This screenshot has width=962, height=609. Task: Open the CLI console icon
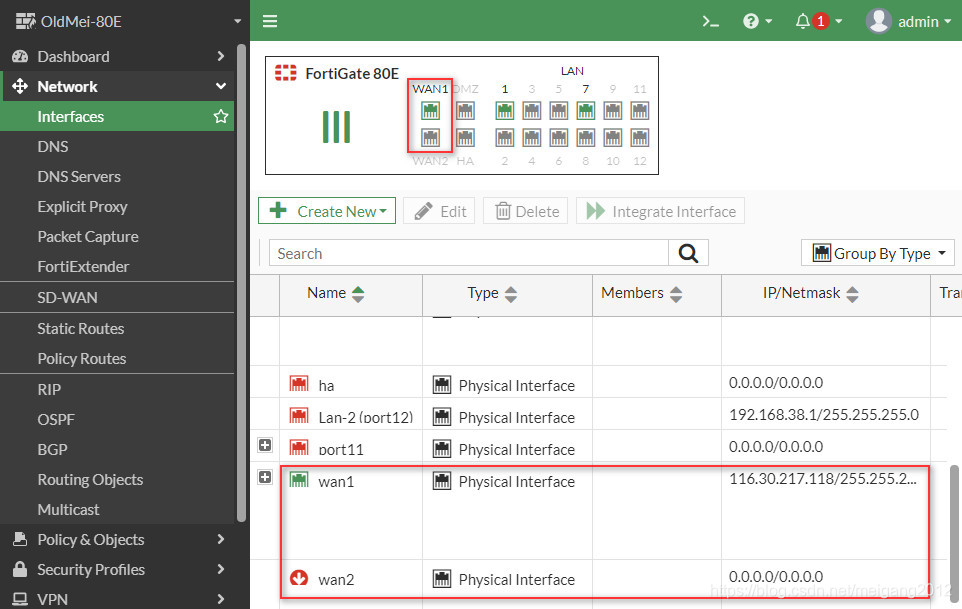tap(710, 21)
